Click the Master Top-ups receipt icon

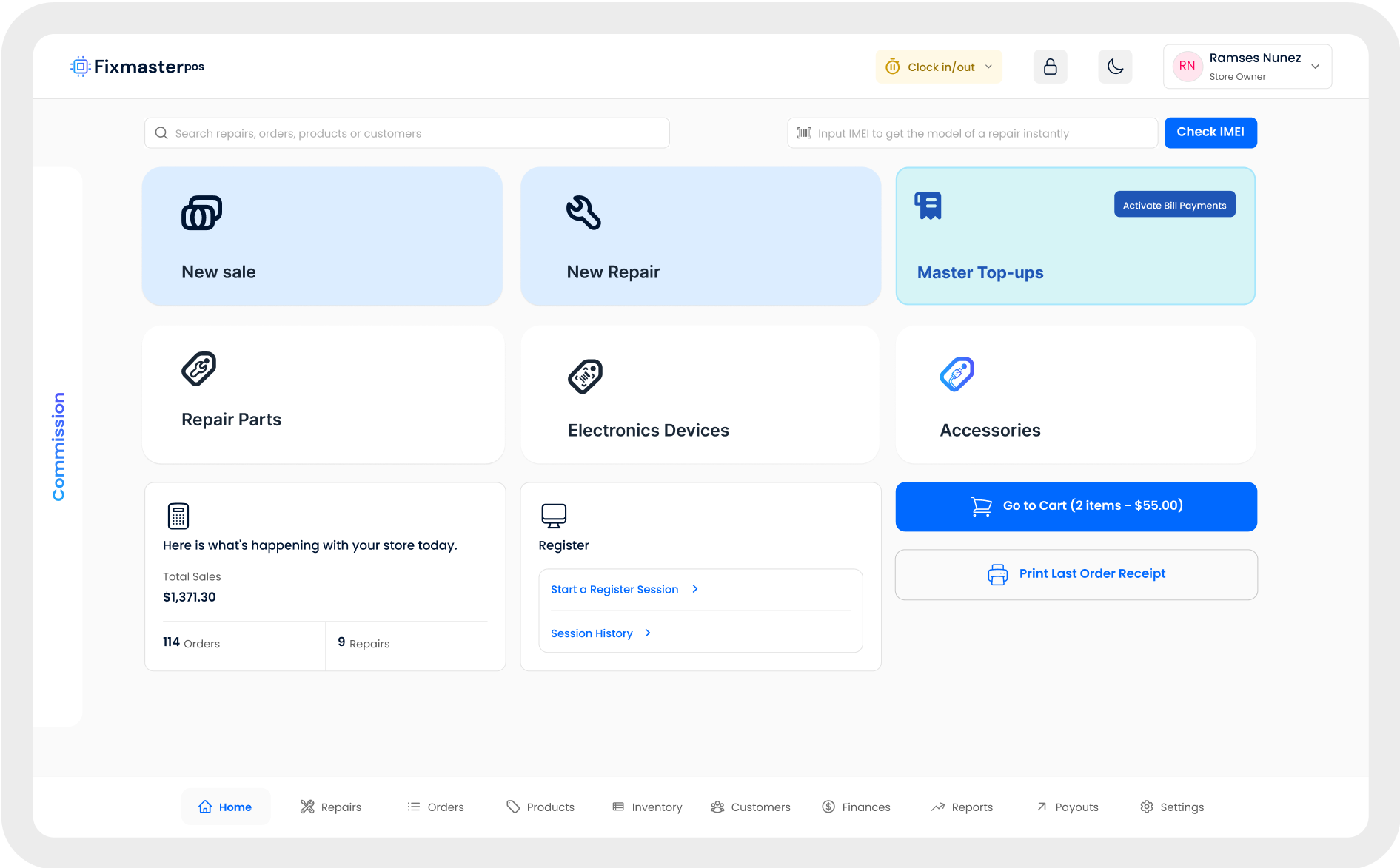[928, 206]
